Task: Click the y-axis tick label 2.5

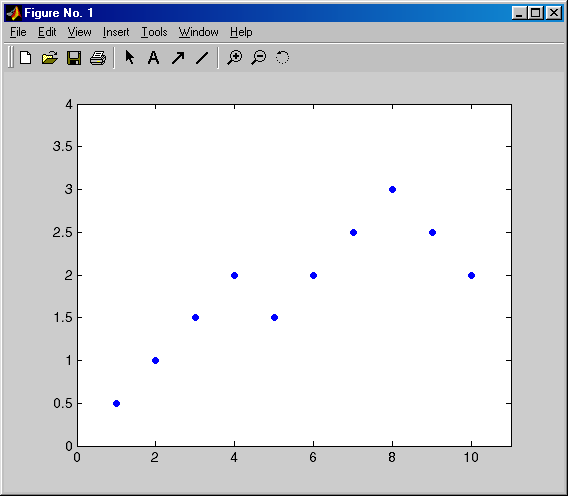Action: click(x=63, y=232)
